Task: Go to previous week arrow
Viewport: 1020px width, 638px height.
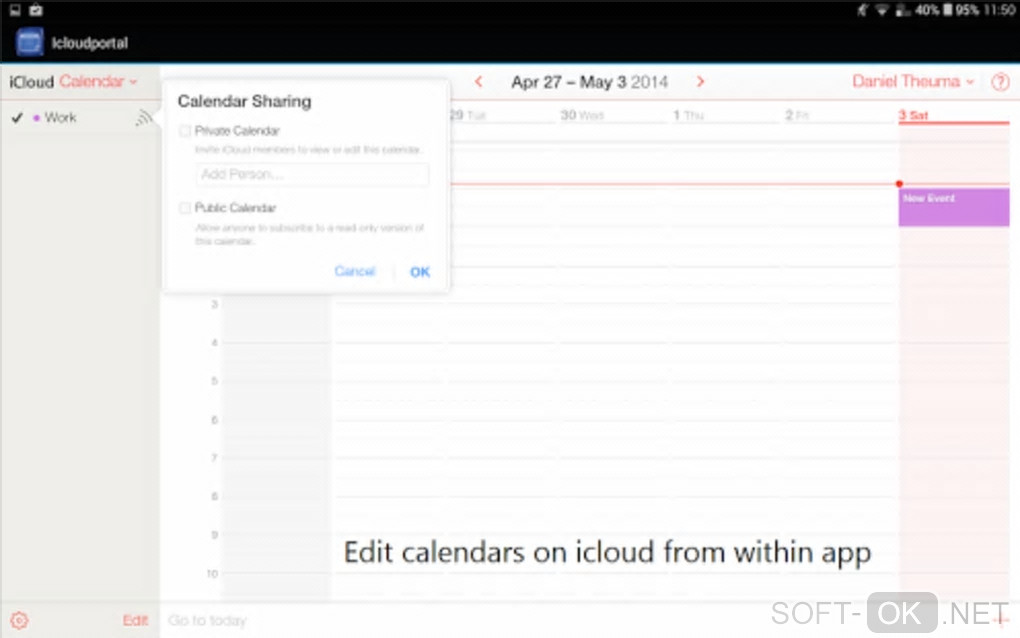Action: point(479,82)
